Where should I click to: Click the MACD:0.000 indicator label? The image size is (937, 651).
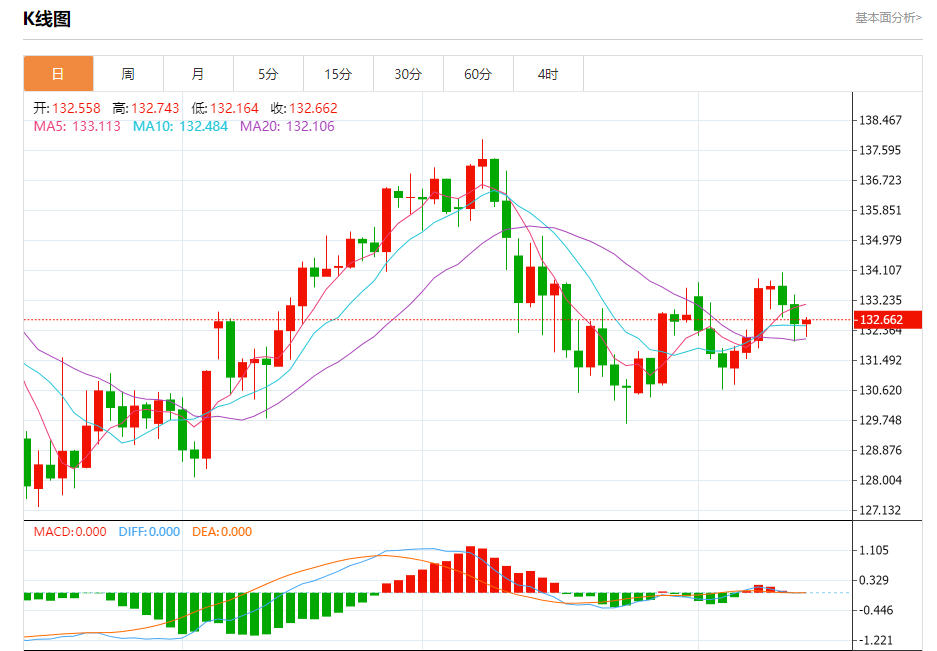(70, 531)
